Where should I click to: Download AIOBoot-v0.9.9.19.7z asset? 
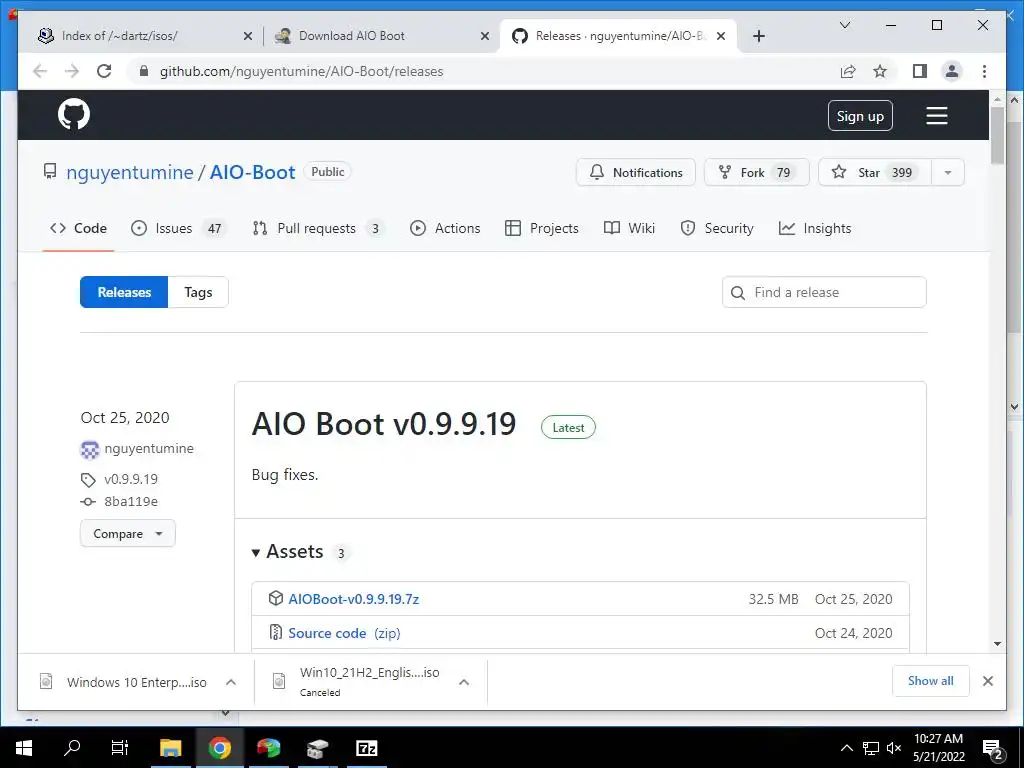click(x=353, y=599)
